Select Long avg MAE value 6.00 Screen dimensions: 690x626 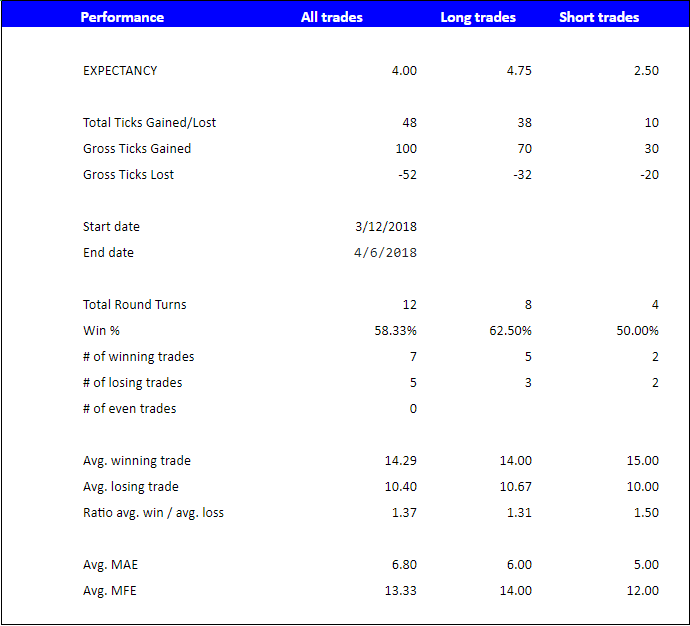click(519, 564)
